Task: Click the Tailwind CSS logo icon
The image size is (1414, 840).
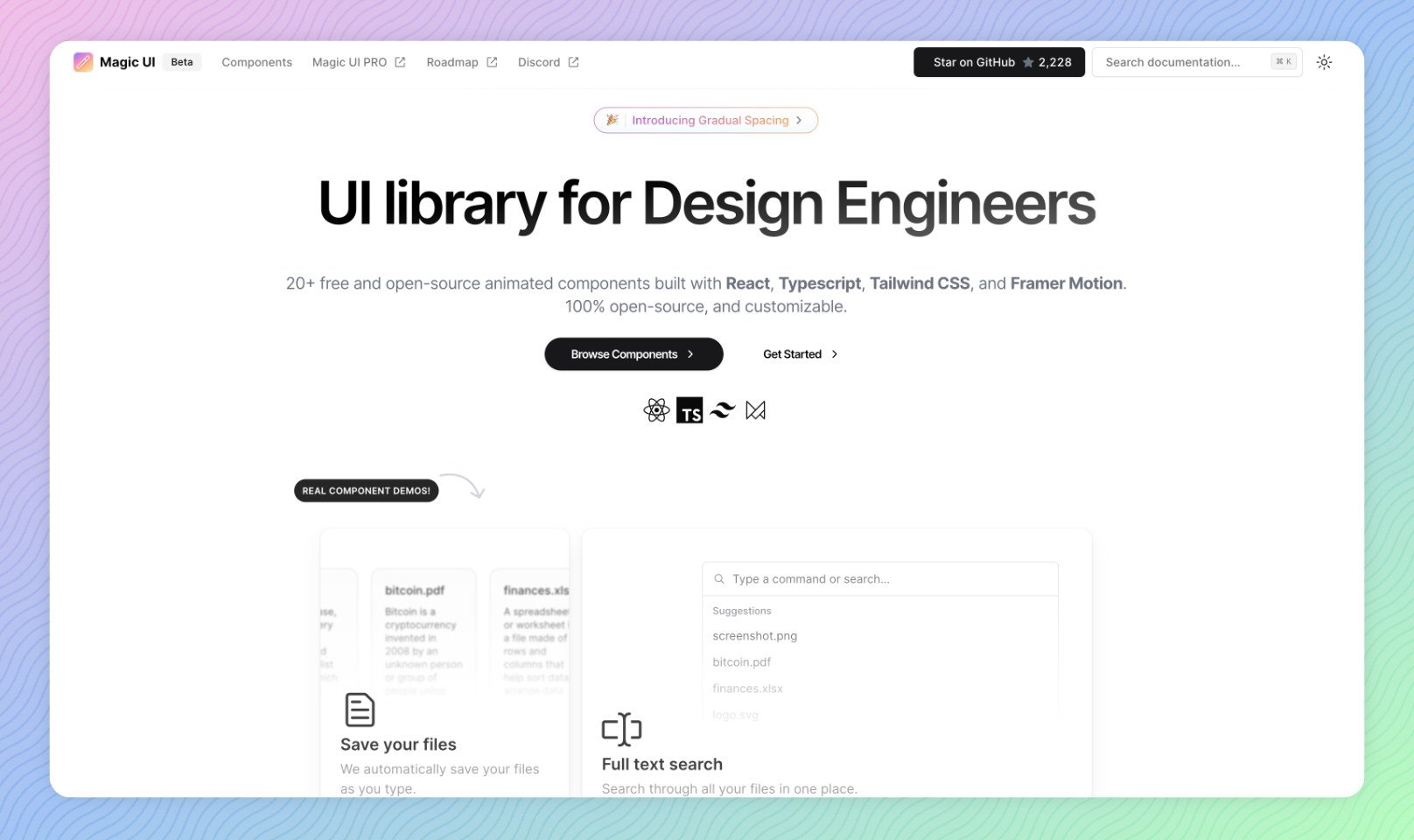Action: click(x=723, y=409)
